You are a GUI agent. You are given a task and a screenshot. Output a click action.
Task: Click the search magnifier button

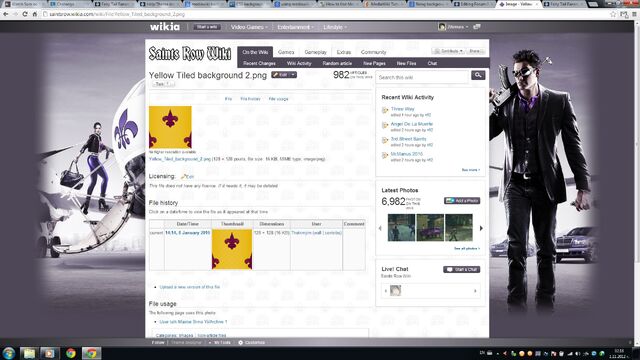tap(478, 75)
